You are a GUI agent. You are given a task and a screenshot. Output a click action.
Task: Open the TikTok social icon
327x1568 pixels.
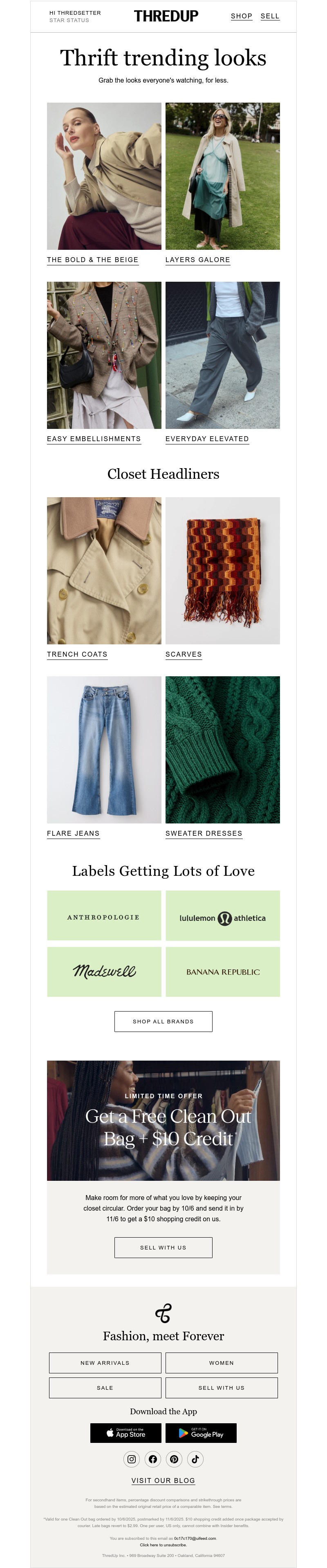click(195, 1458)
